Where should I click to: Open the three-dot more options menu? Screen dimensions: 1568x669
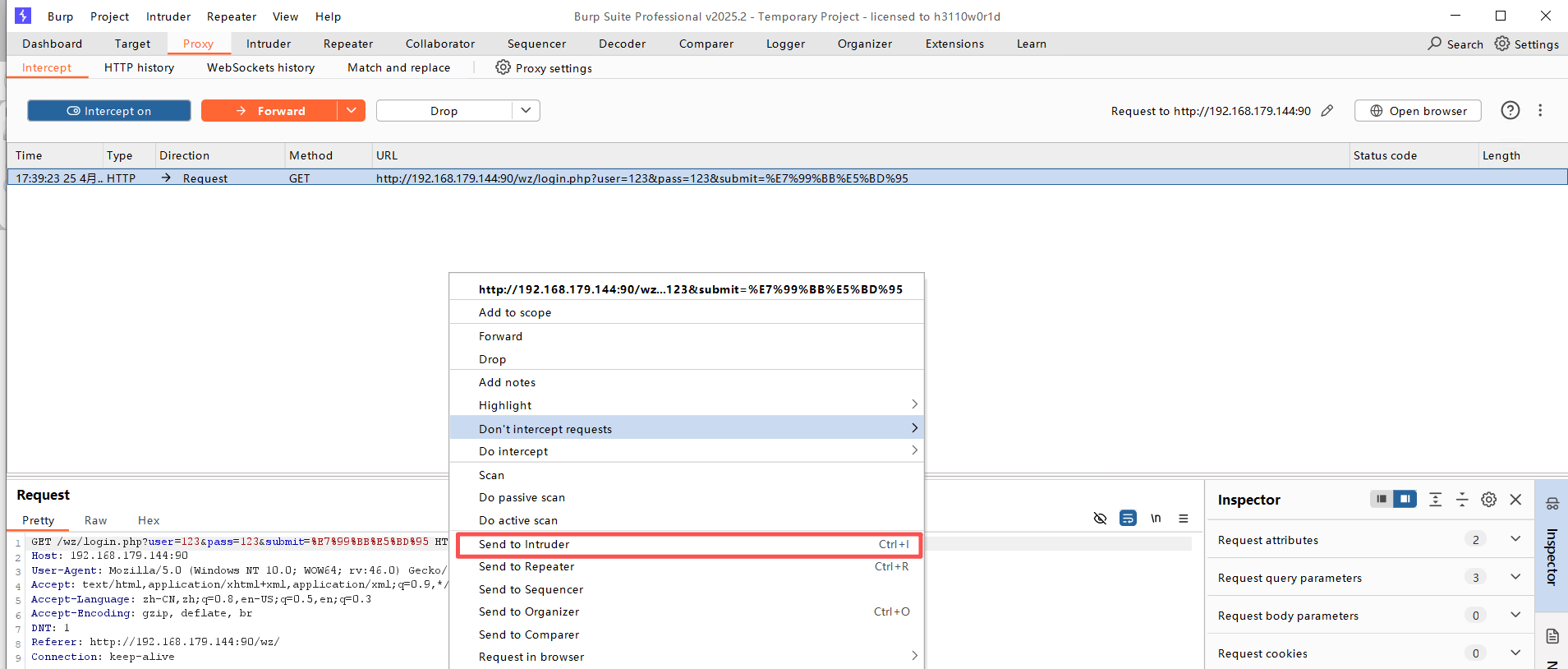pyautogui.click(x=1540, y=110)
